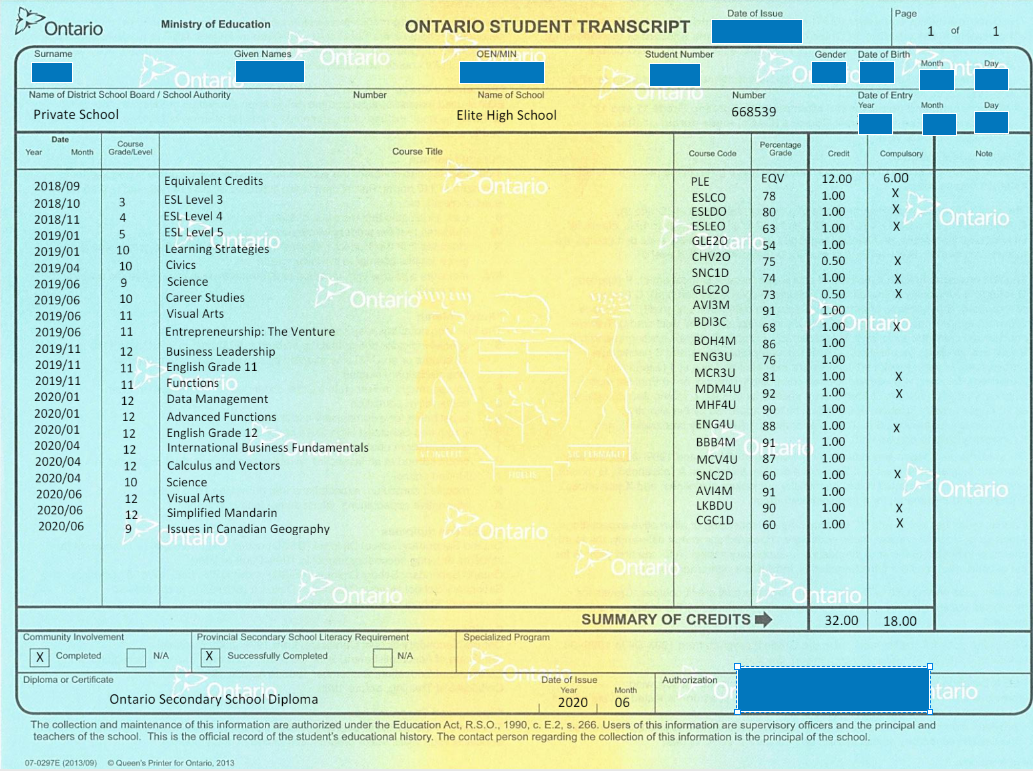1033x771 pixels.
Task: Click the "English Grade 12" course title
Action: 212,433
